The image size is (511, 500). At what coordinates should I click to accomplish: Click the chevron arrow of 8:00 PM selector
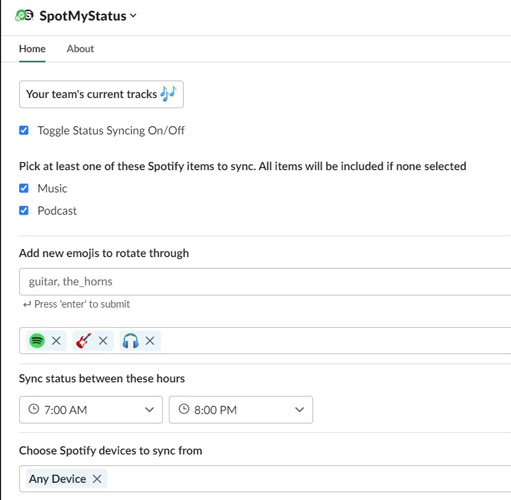pos(299,410)
